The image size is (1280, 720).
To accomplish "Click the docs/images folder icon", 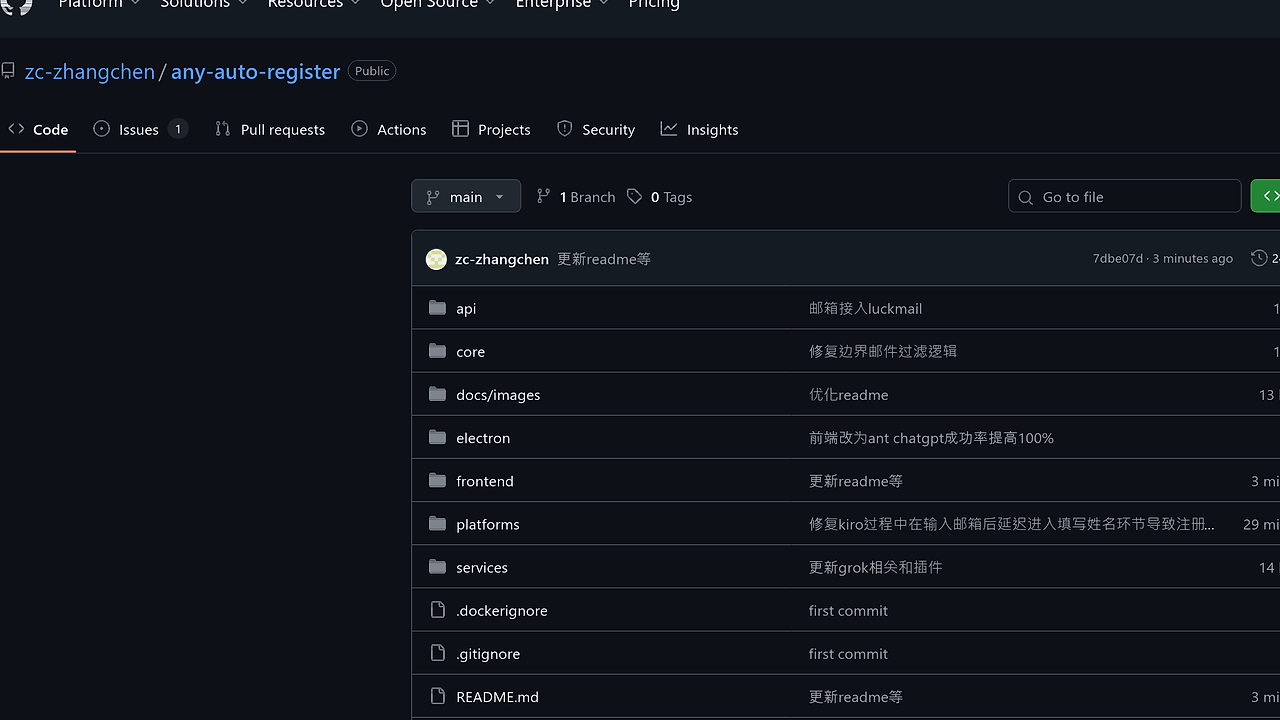I will [437, 394].
